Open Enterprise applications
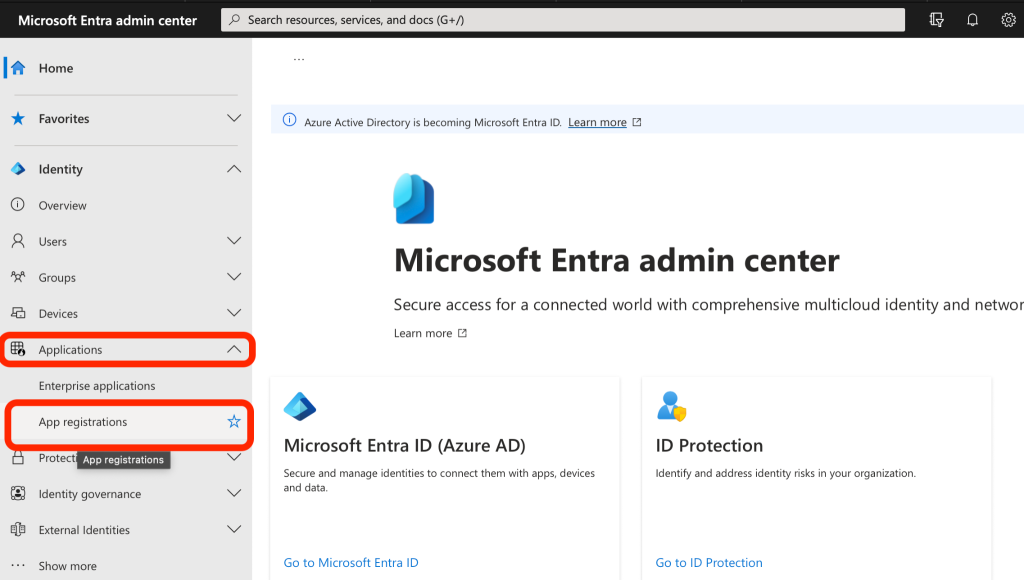1024x580 pixels. coord(97,386)
